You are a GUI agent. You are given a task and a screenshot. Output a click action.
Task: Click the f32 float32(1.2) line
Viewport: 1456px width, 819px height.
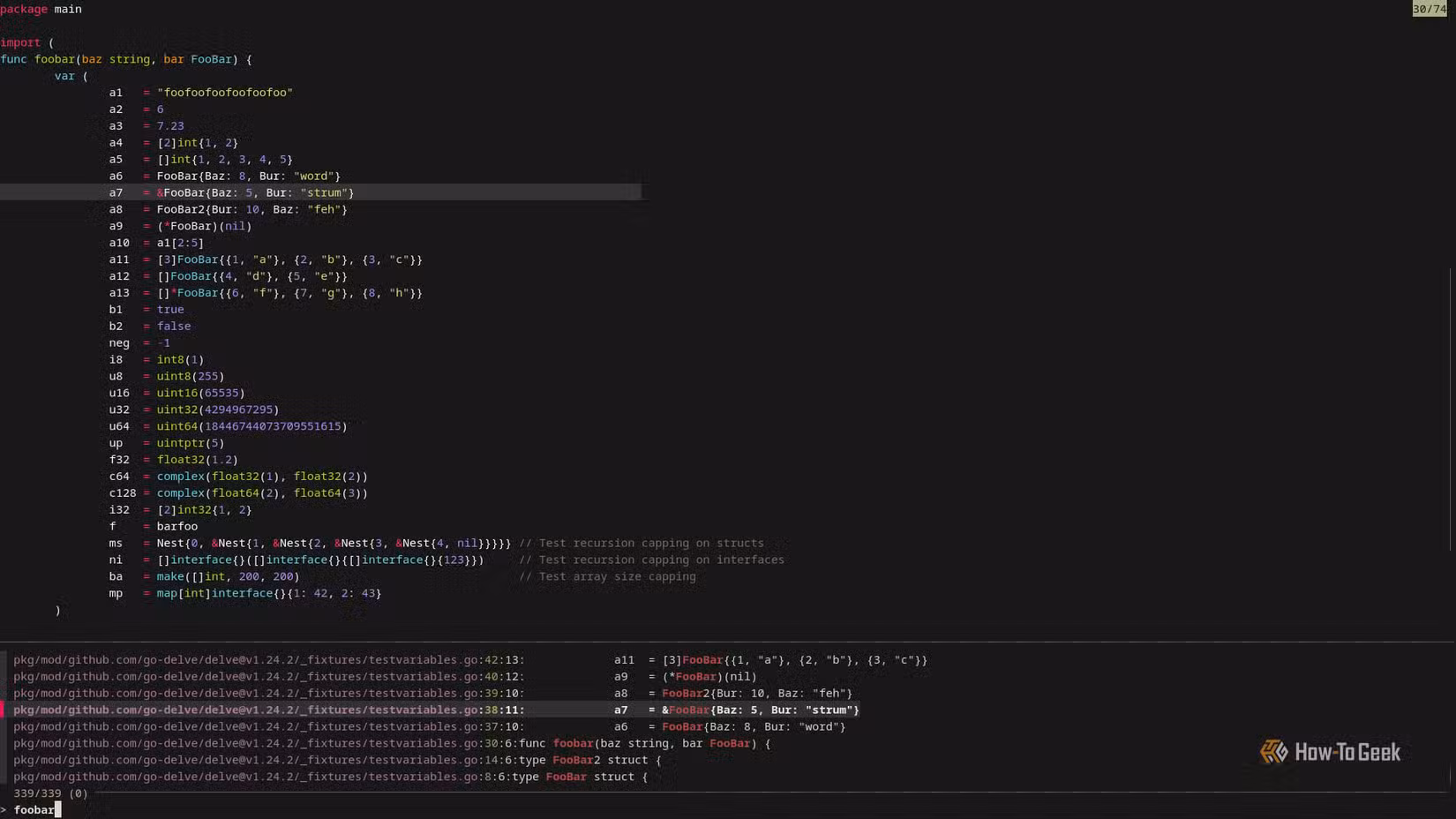click(x=174, y=461)
